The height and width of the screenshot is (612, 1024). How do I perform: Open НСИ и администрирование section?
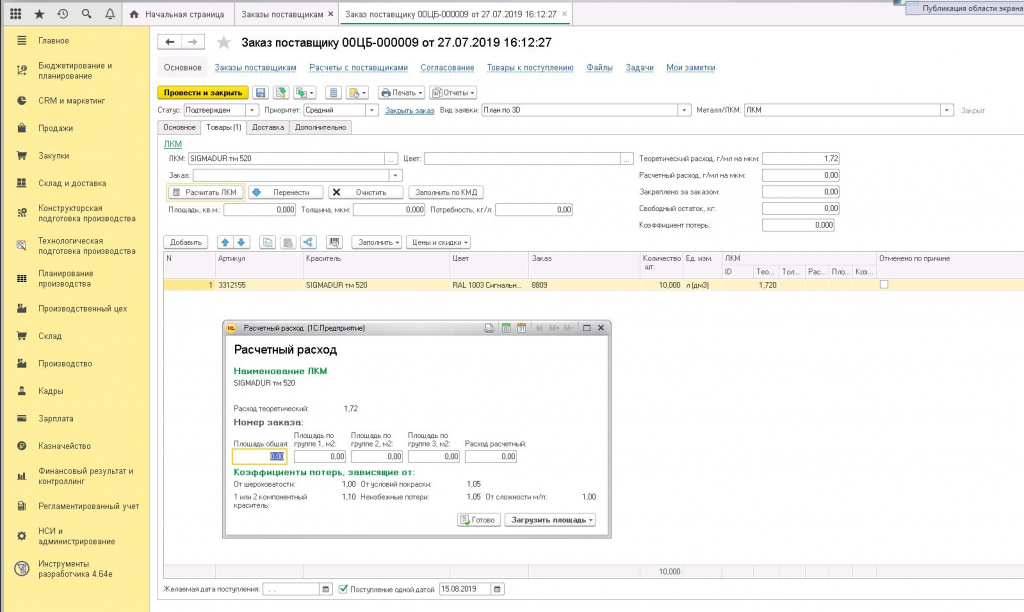pyautogui.click(x=76, y=536)
